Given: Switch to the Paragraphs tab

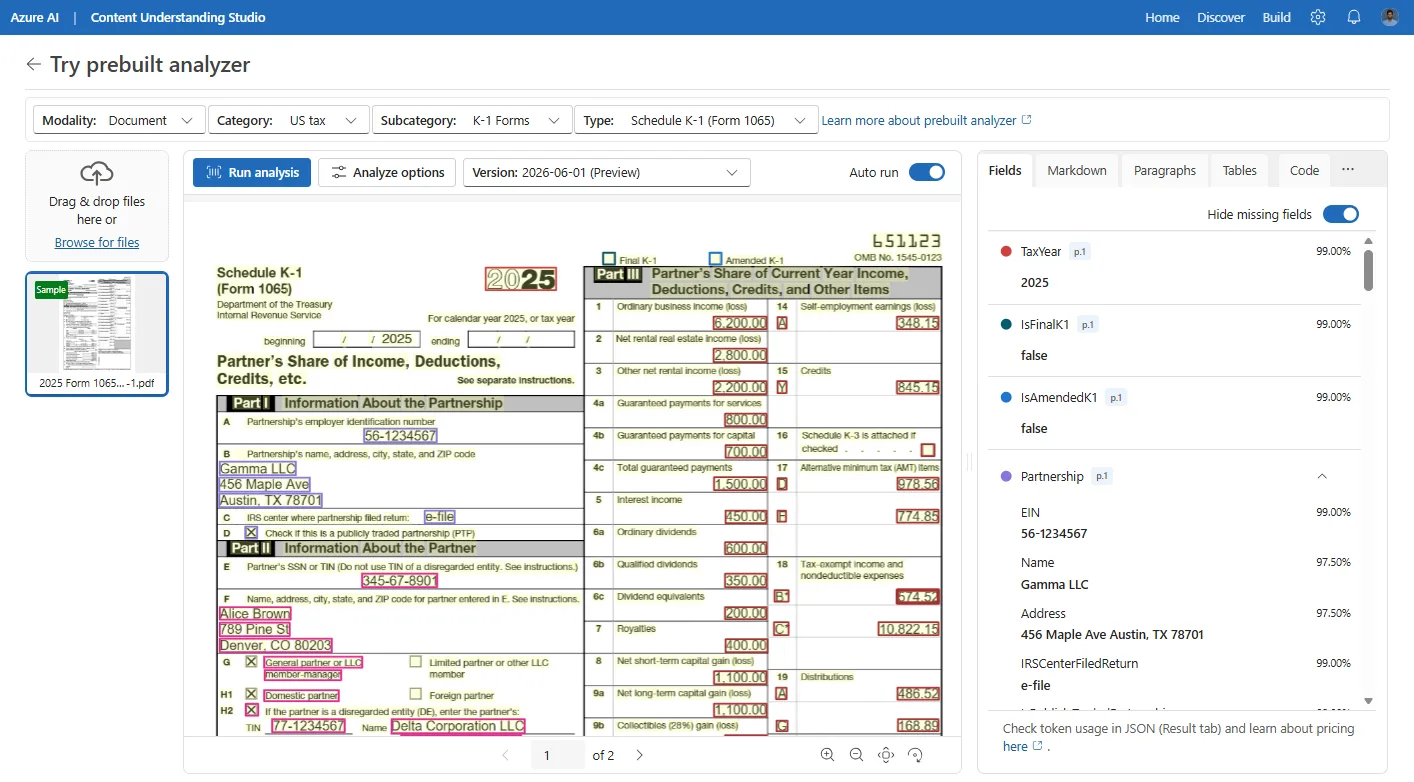Looking at the screenshot, I should pos(1165,170).
